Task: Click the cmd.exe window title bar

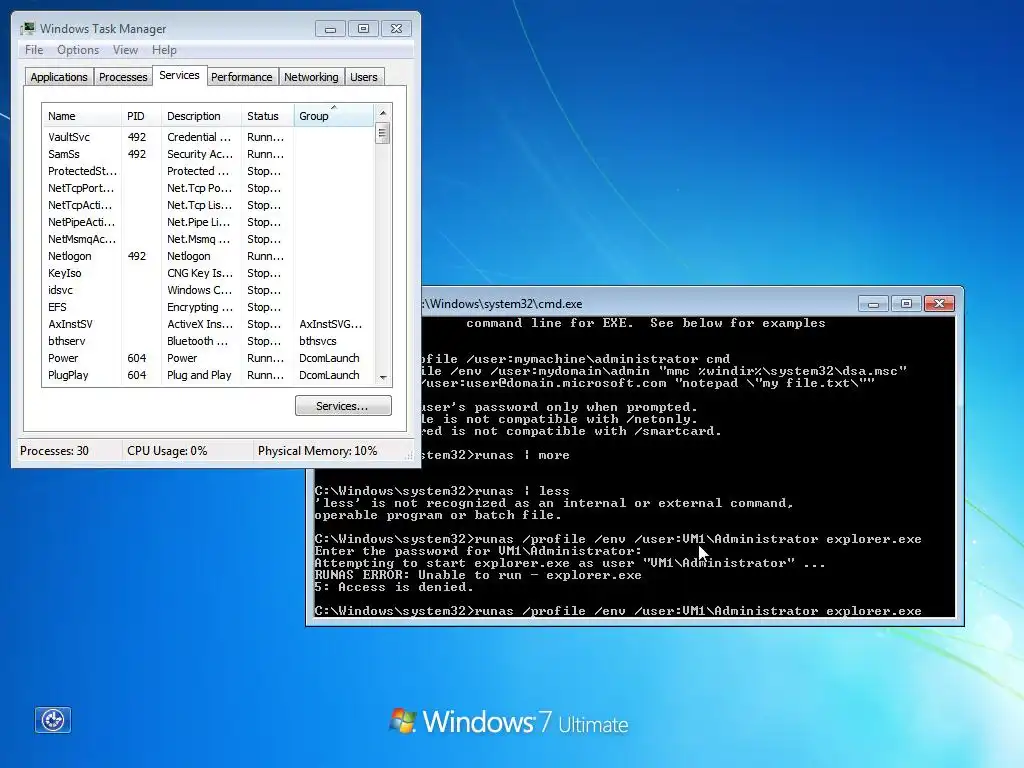Action: (637, 304)
